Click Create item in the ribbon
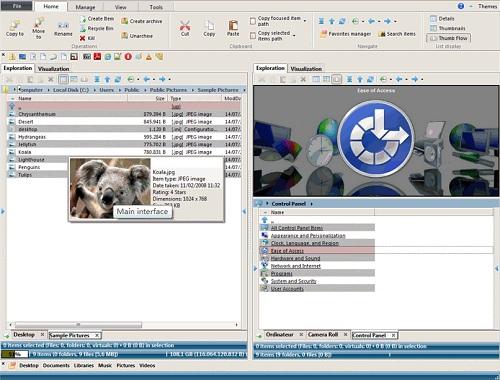Screen dimensions: 500x380 pos(97,19)
